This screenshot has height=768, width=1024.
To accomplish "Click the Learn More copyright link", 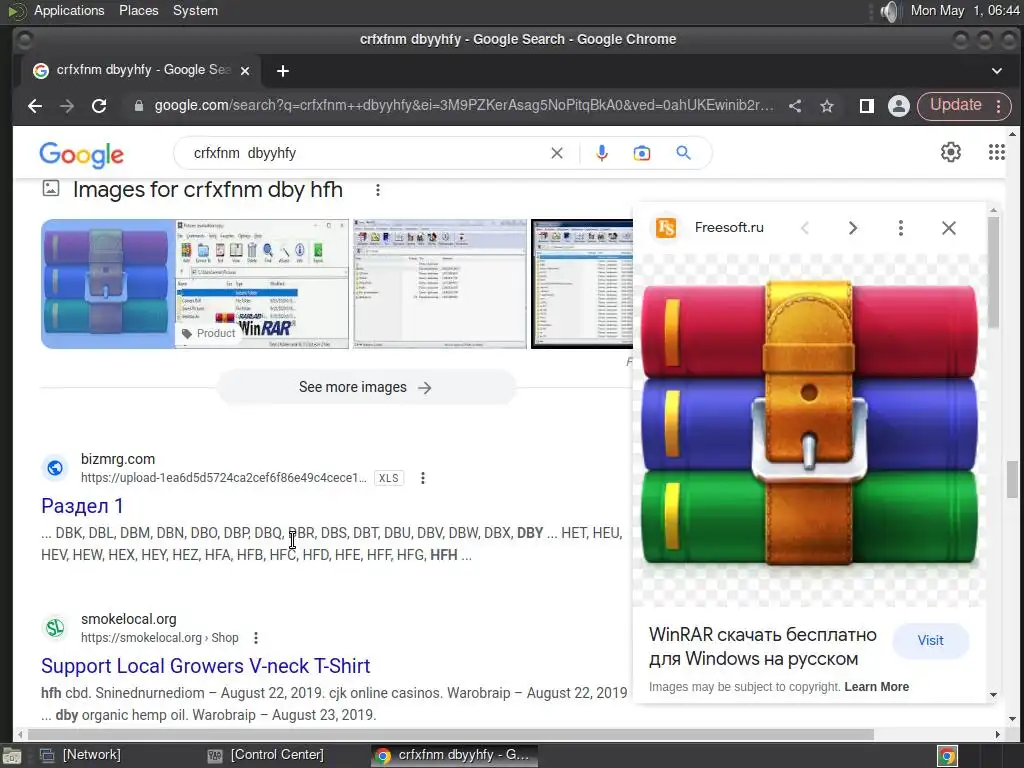I will point(876,687).
